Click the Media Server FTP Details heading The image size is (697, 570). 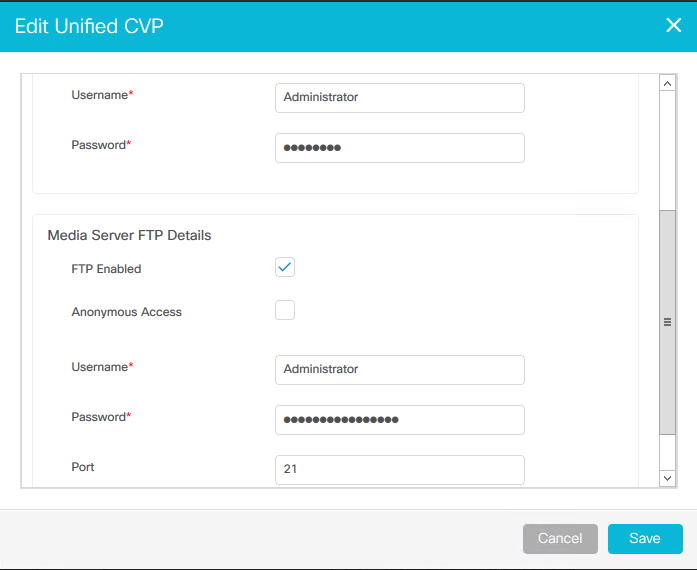pos(129,235)
